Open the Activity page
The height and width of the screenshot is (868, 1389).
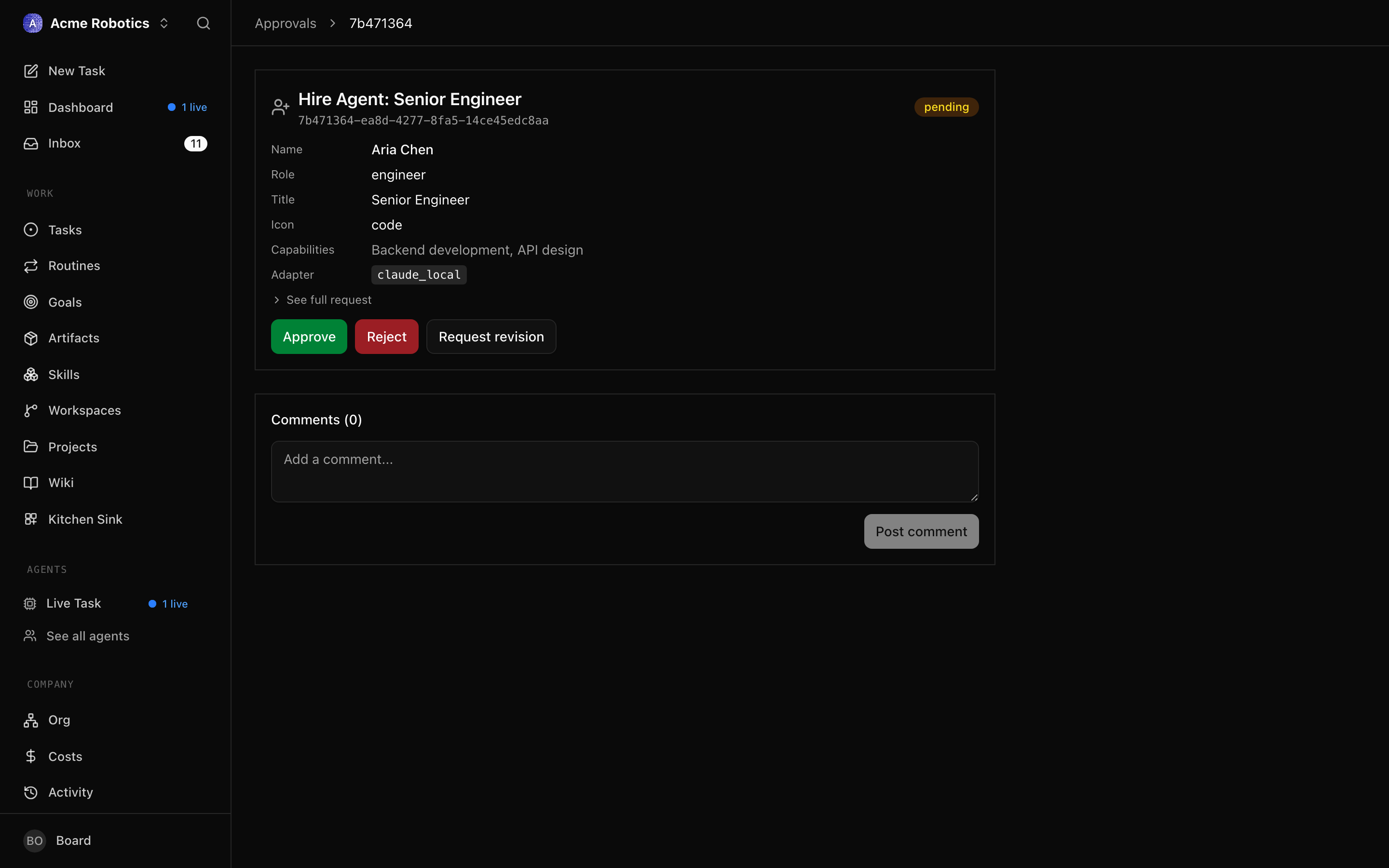115,792
